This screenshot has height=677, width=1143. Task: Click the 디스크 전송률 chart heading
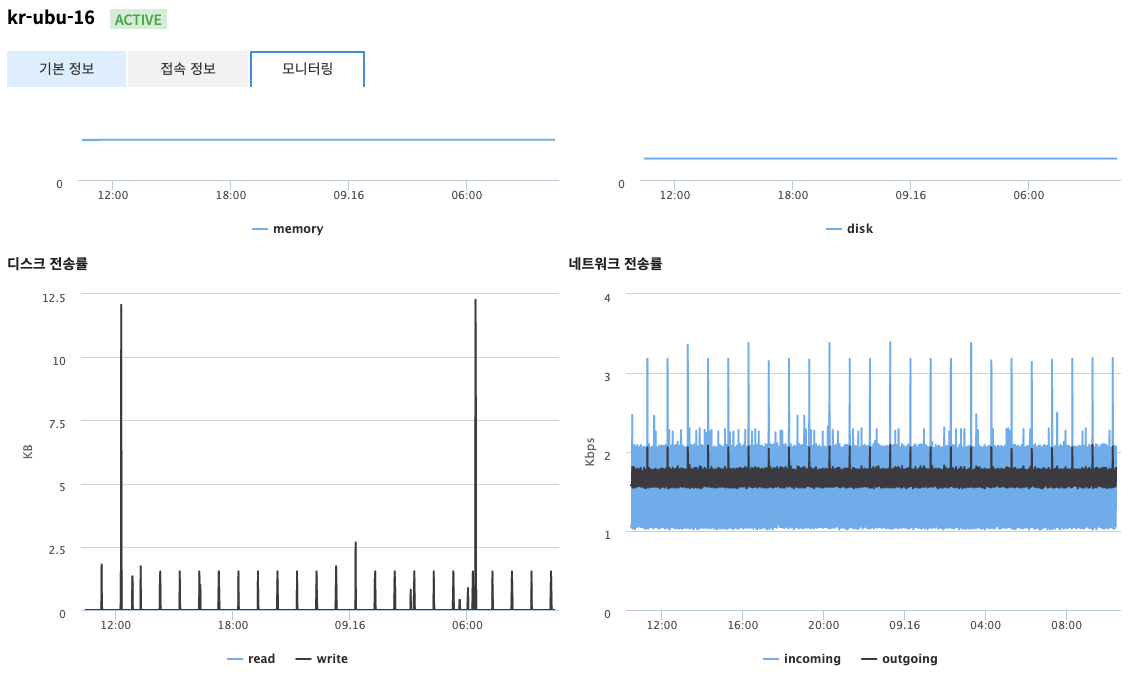click(47, 264)
